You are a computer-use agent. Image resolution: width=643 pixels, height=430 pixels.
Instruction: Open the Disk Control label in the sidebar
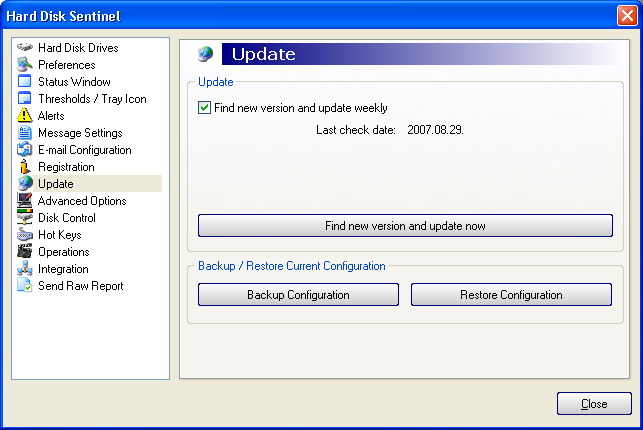66,218
